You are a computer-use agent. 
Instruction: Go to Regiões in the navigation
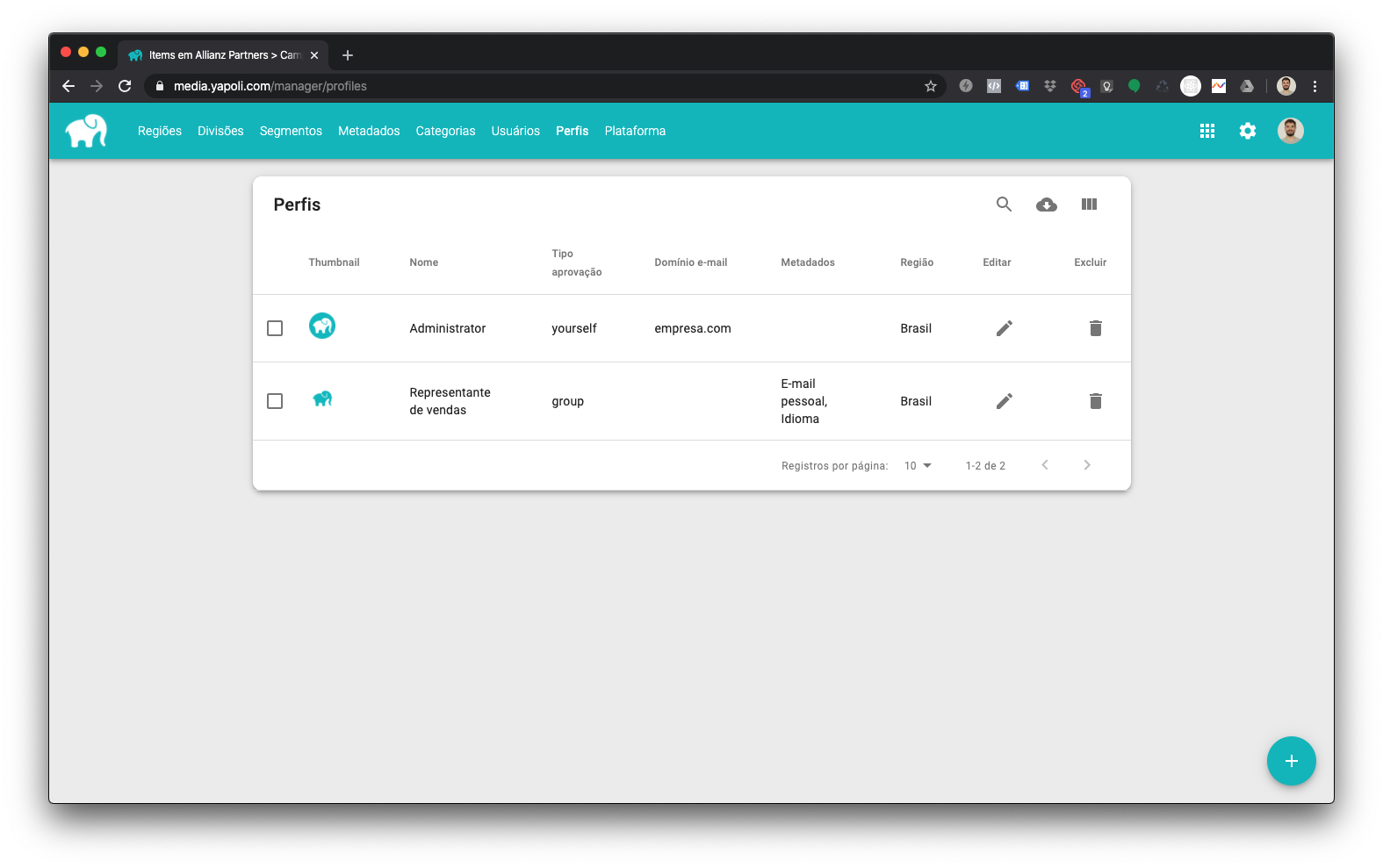coord(160,131)
